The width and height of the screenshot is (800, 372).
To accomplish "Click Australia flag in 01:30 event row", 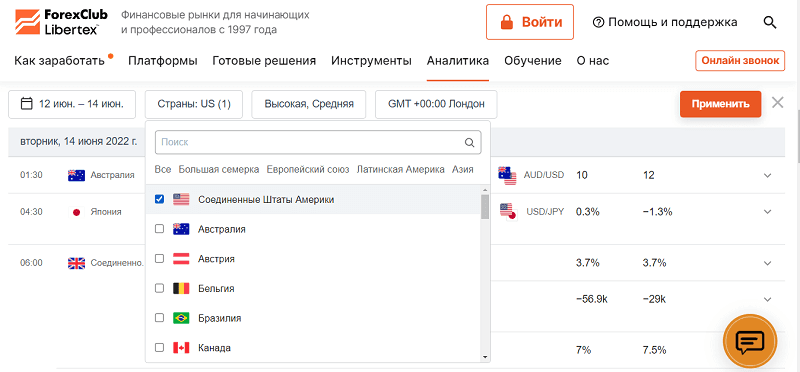I will click(x=76, y=175).
